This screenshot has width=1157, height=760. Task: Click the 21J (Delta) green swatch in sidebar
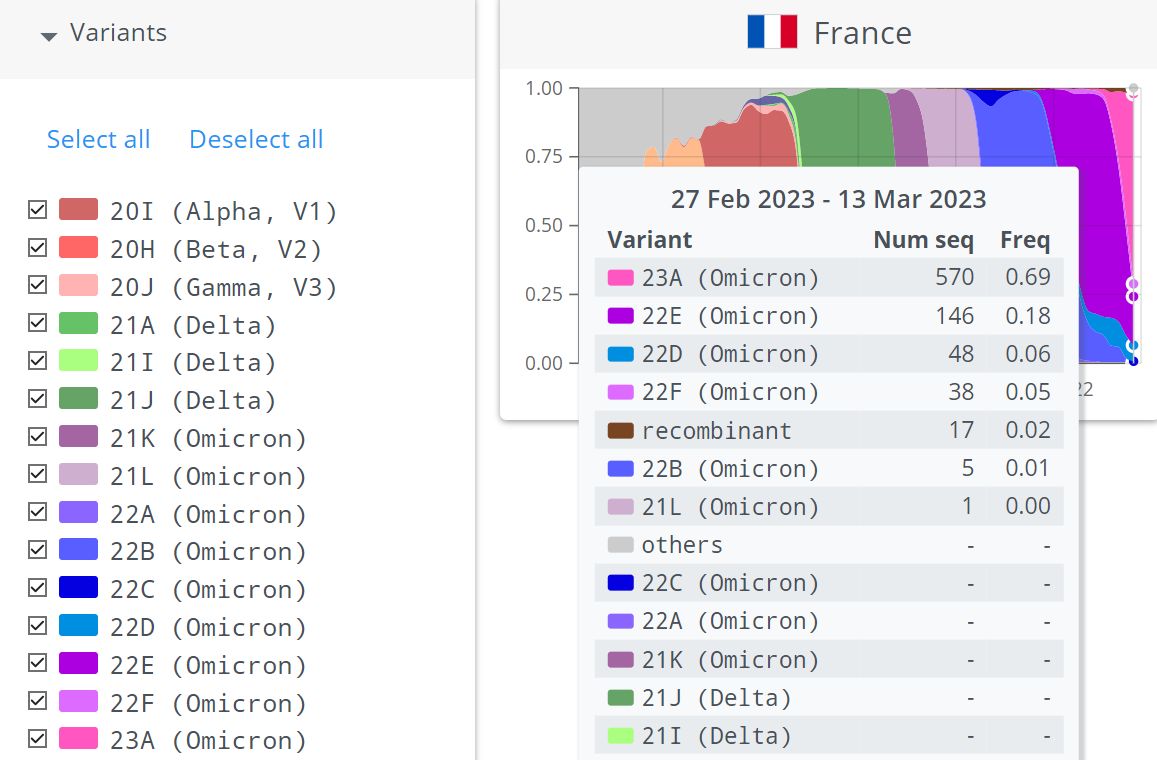(x=78, y=400)
